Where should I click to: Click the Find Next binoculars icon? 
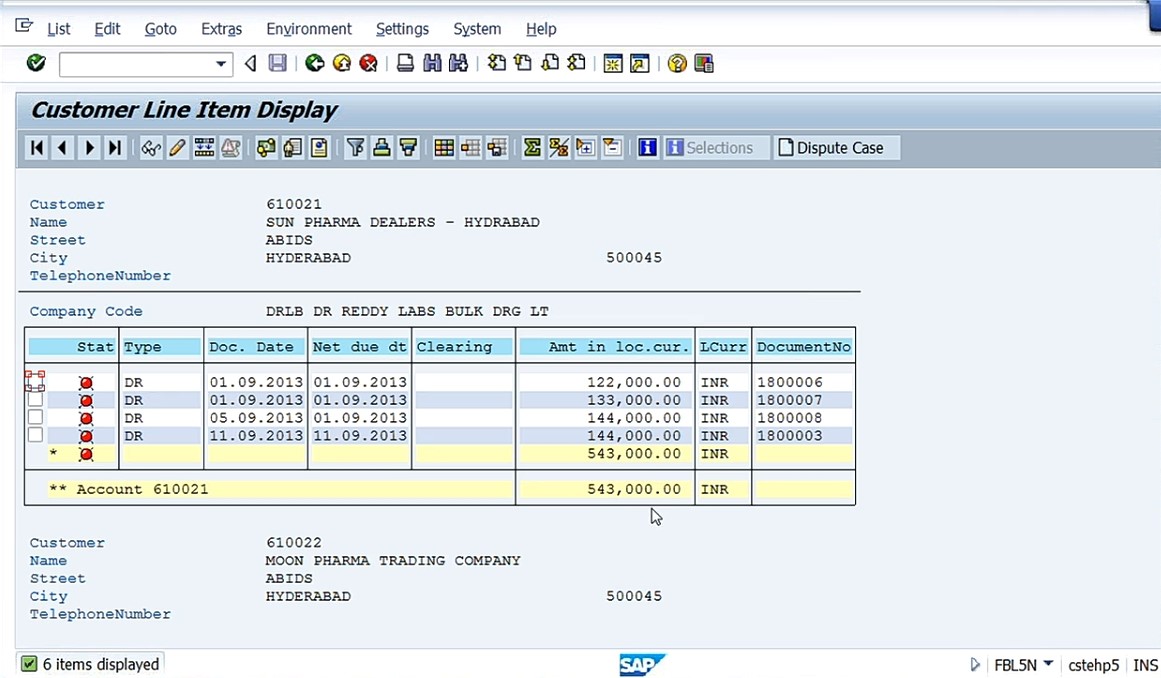pos(458,63)
